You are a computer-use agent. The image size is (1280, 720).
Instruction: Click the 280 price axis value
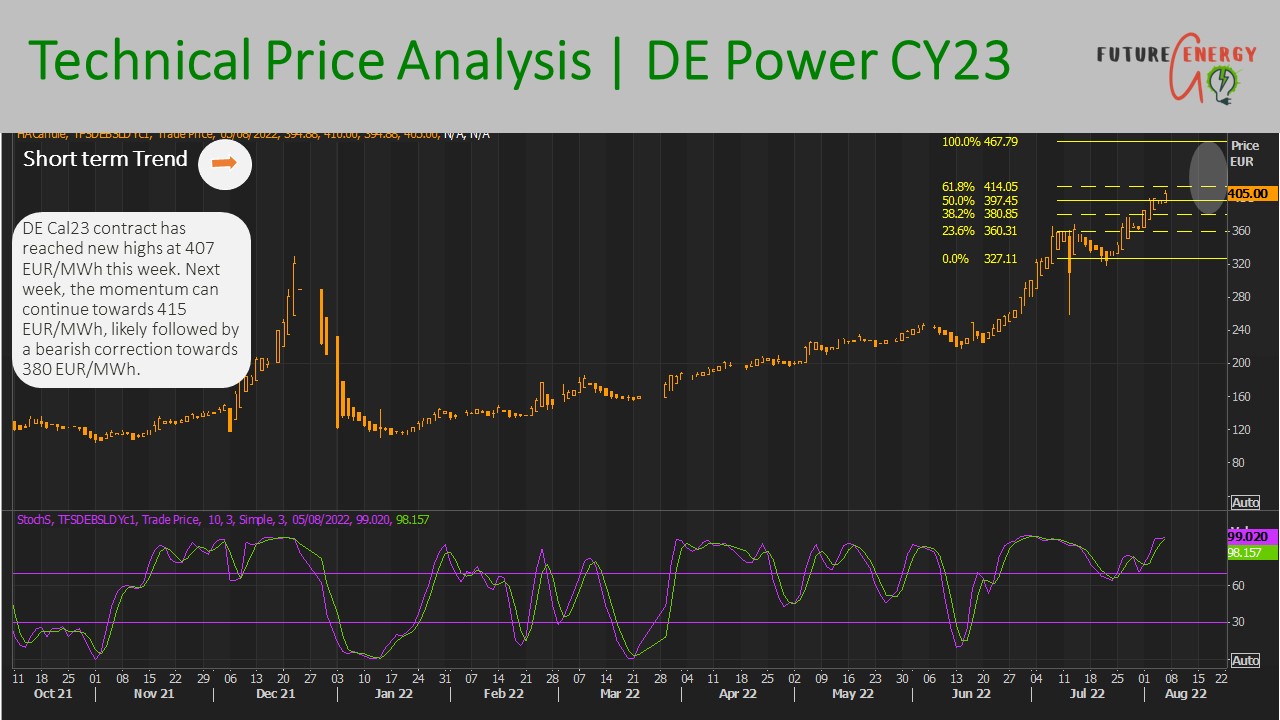1242,297
